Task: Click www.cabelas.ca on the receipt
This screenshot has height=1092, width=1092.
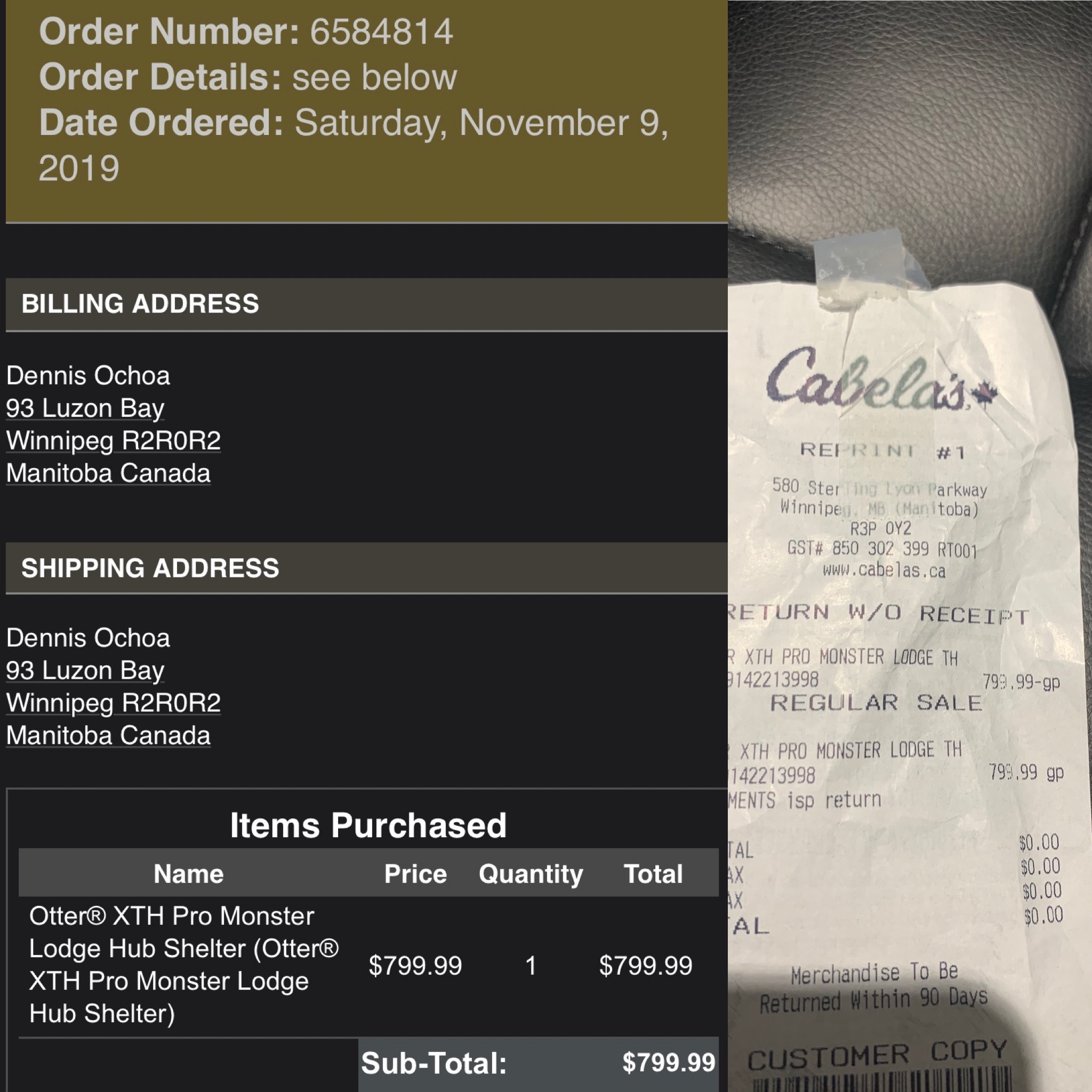Action: [884, 570]
